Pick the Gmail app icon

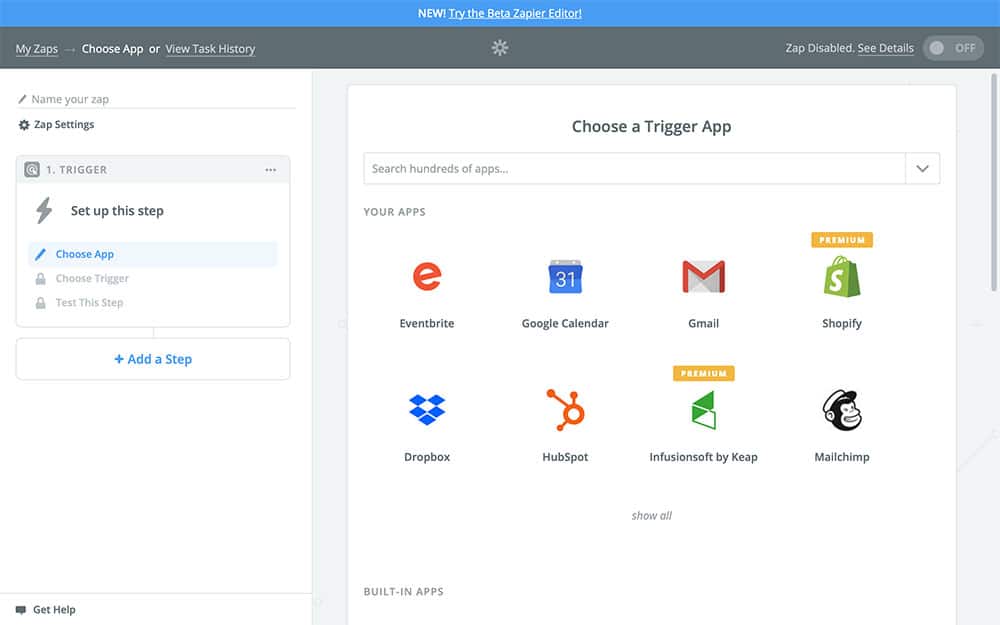[x=703, y=277]
